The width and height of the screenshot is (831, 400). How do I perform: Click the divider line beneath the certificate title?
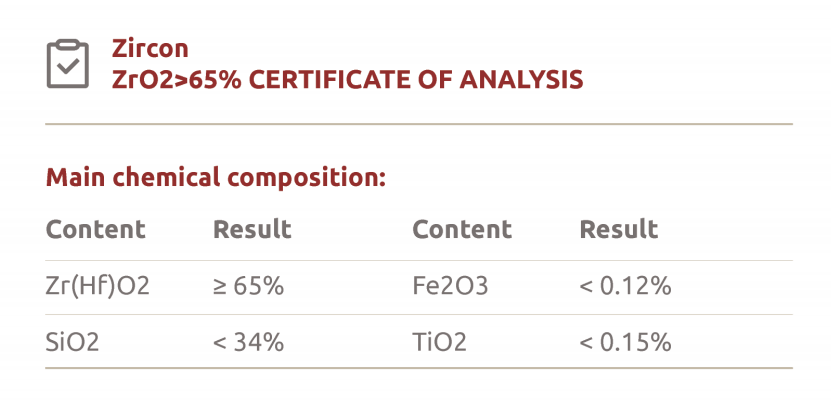tap(419, 124)
